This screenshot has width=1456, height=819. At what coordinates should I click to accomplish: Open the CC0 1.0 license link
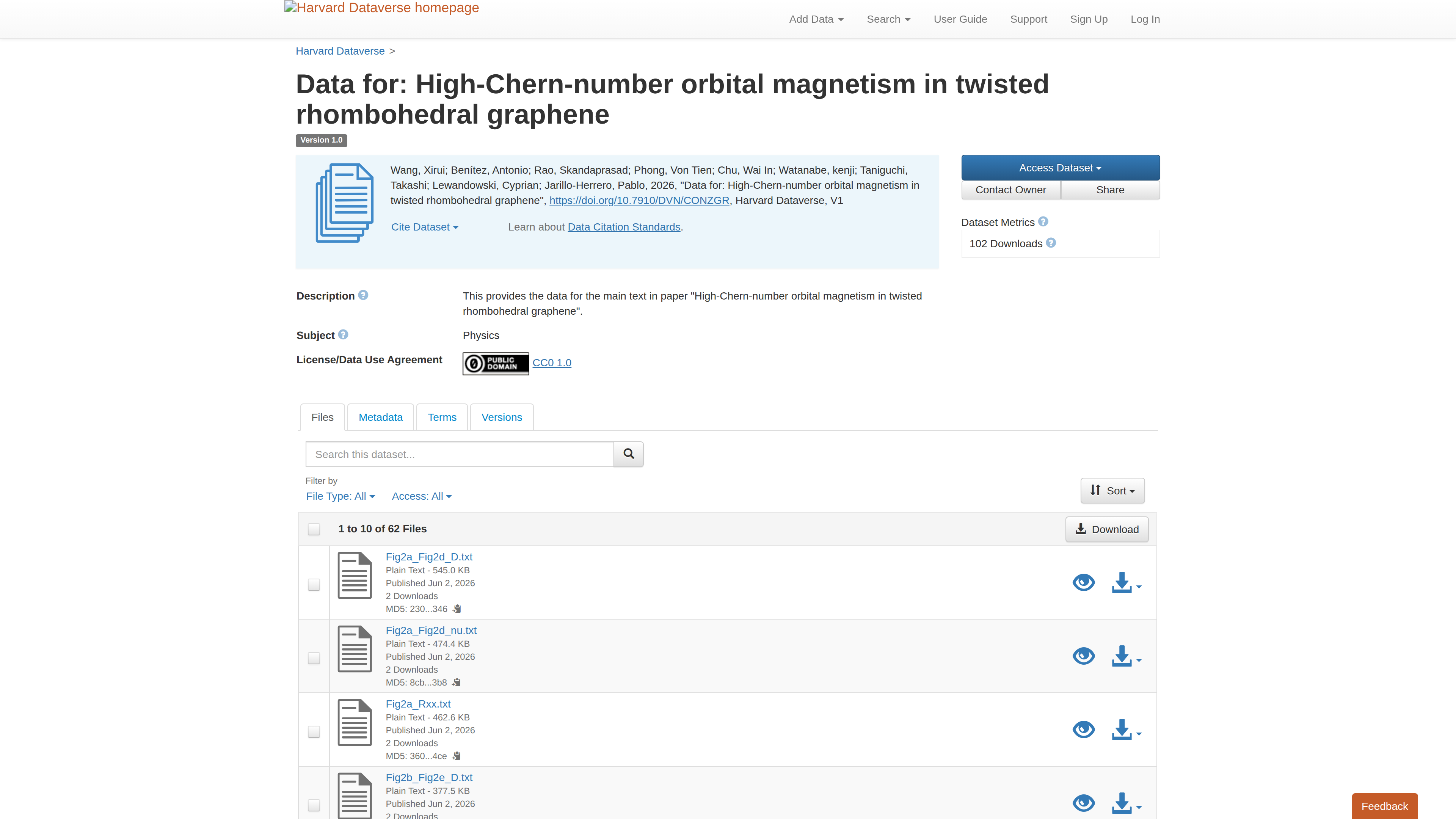[x=552, y=363]
